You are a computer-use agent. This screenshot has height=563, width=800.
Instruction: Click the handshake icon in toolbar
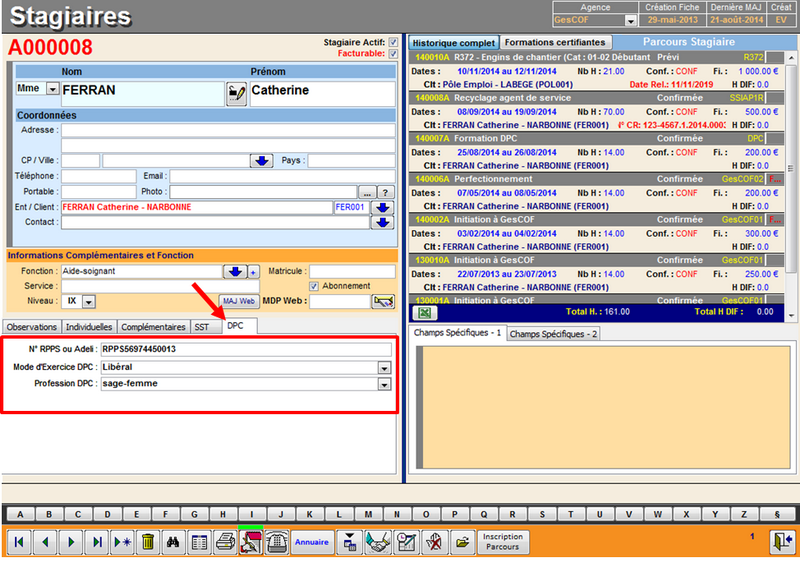pos(379,541)
